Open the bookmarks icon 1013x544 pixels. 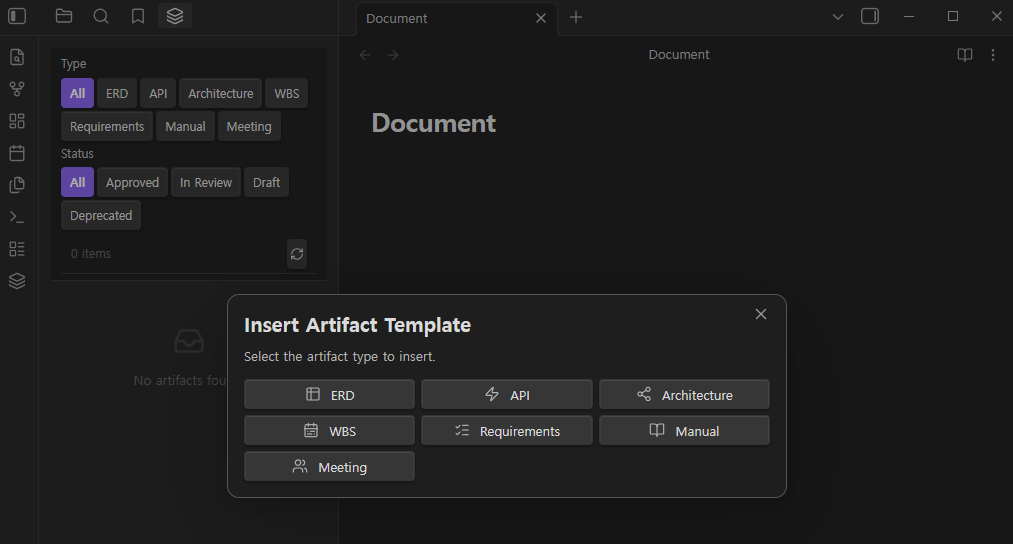click(138, 16)
